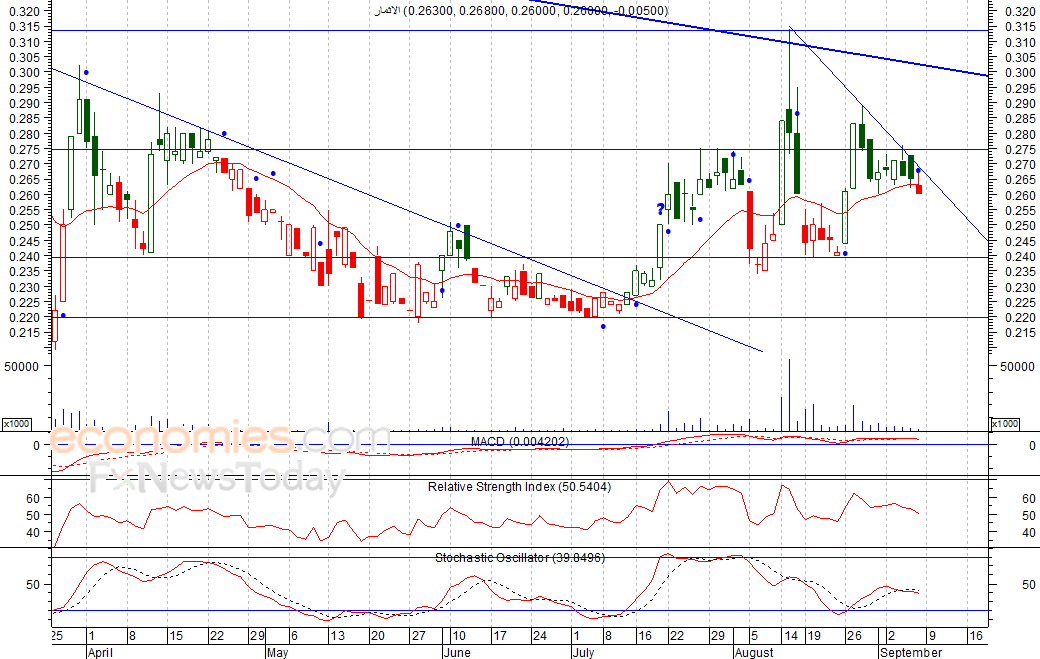Click the Relative Strength Index (50.5404) label
This screenshot has width=1040, height=659.
(x=519, y=487)
